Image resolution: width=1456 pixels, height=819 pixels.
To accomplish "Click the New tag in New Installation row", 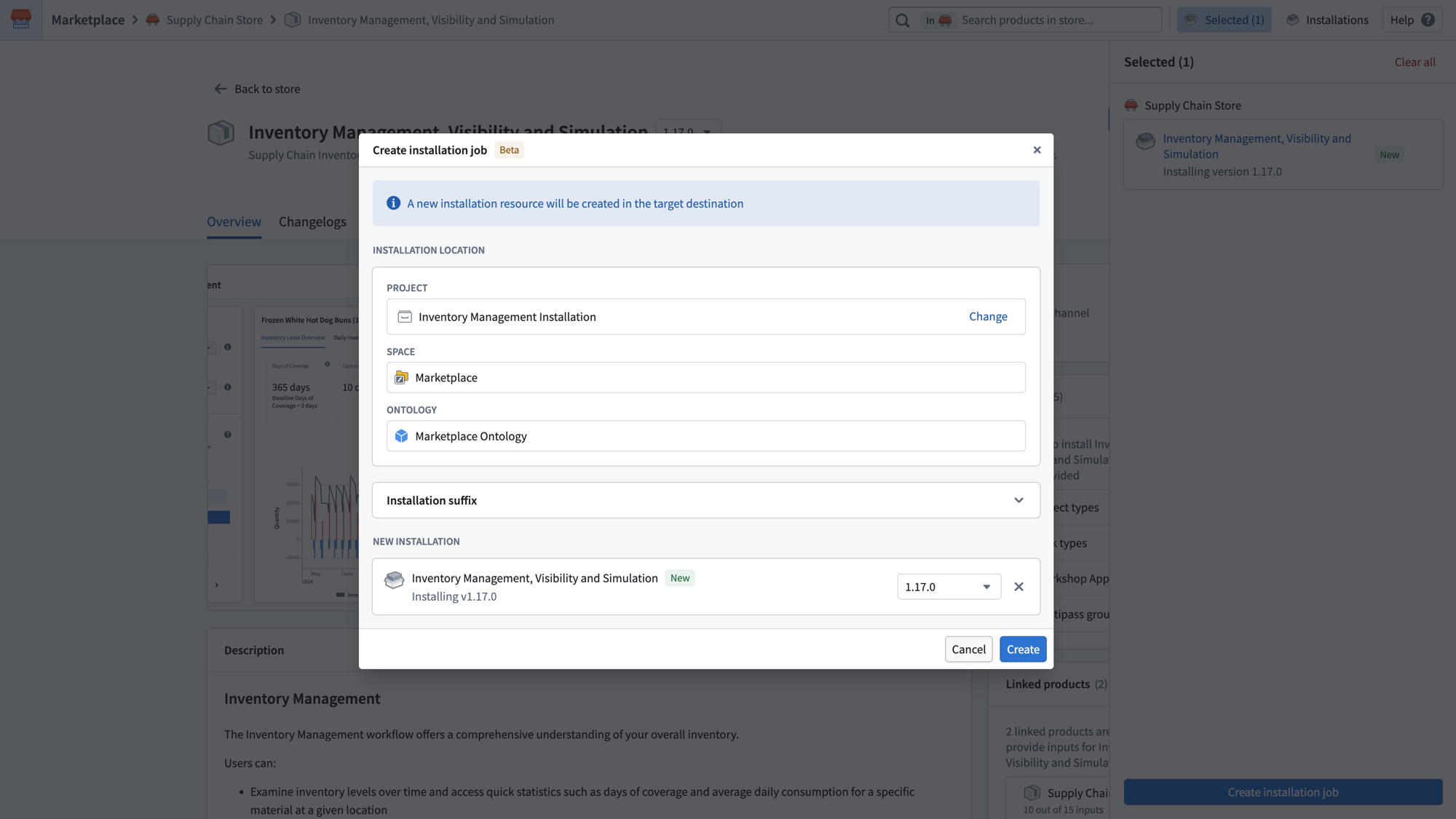I will [x=680, y=578].
